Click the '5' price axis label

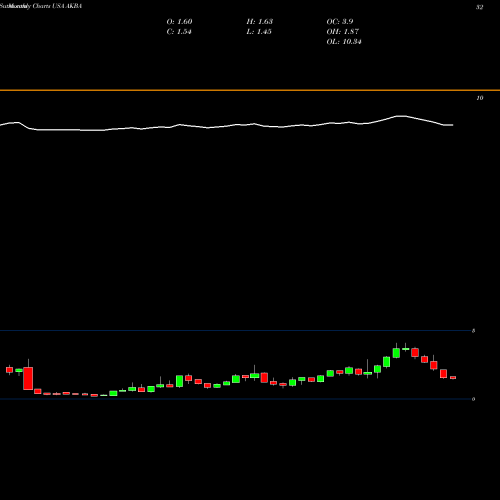473,331
